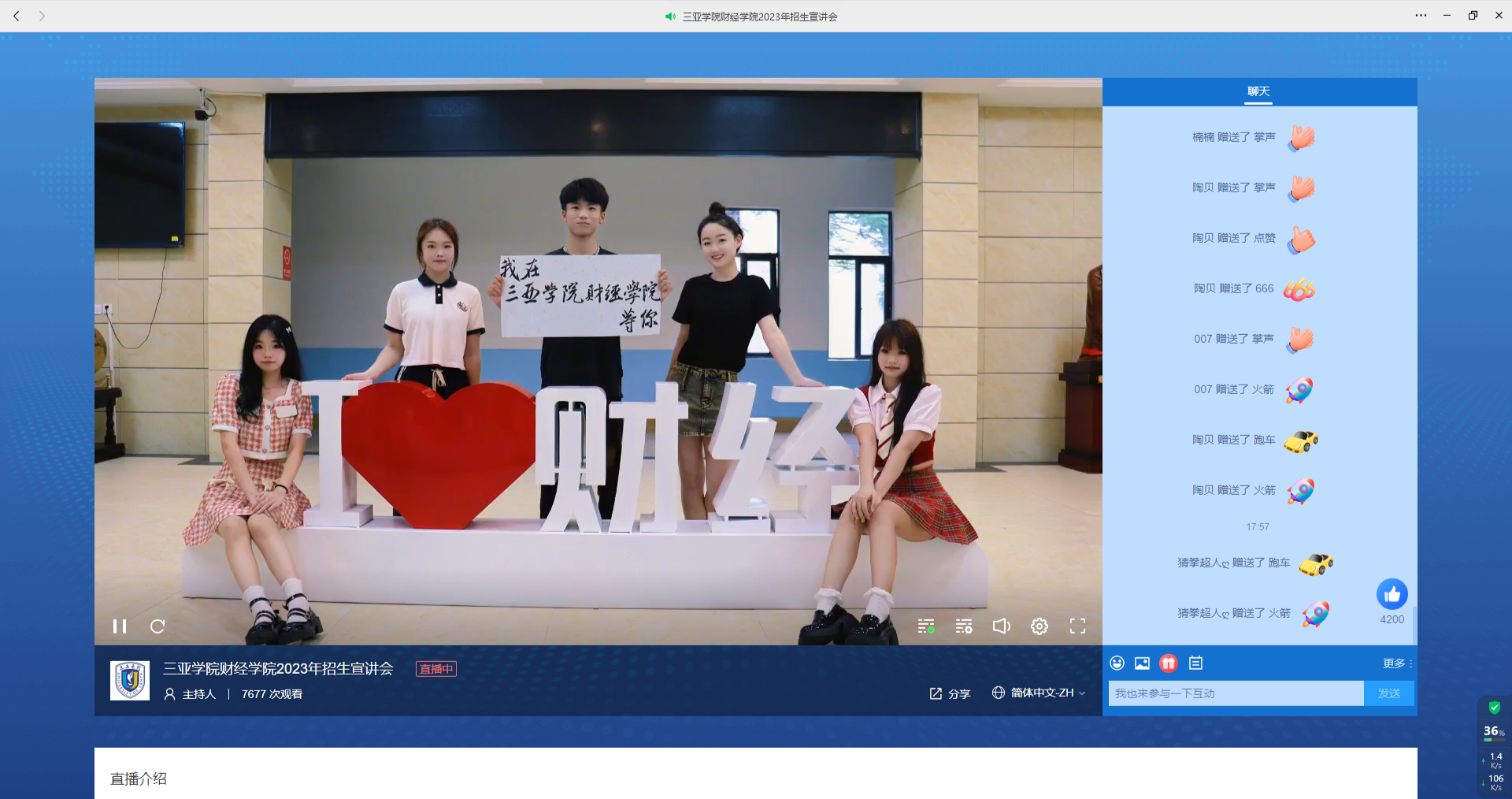
Task: Open 更多 options above the chat input
Action: pos(1393,663)
